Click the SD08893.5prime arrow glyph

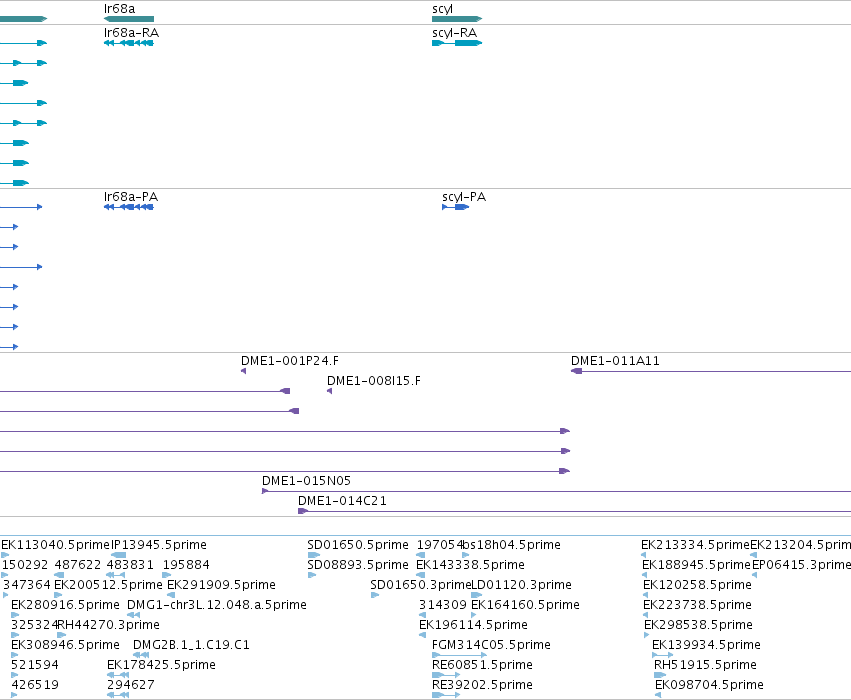pos(312,575)
